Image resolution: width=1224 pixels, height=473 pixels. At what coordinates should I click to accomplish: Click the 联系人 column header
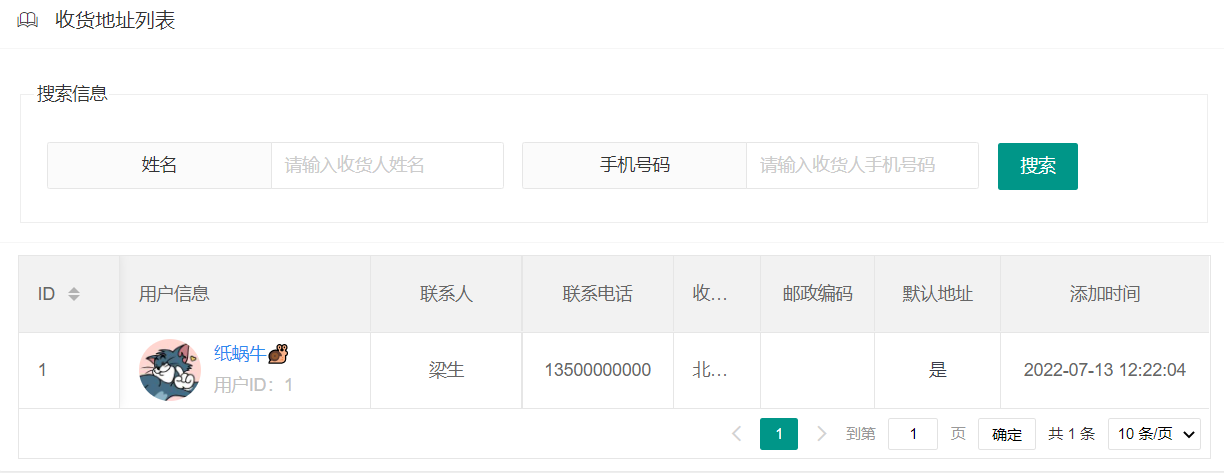point(446,294)
